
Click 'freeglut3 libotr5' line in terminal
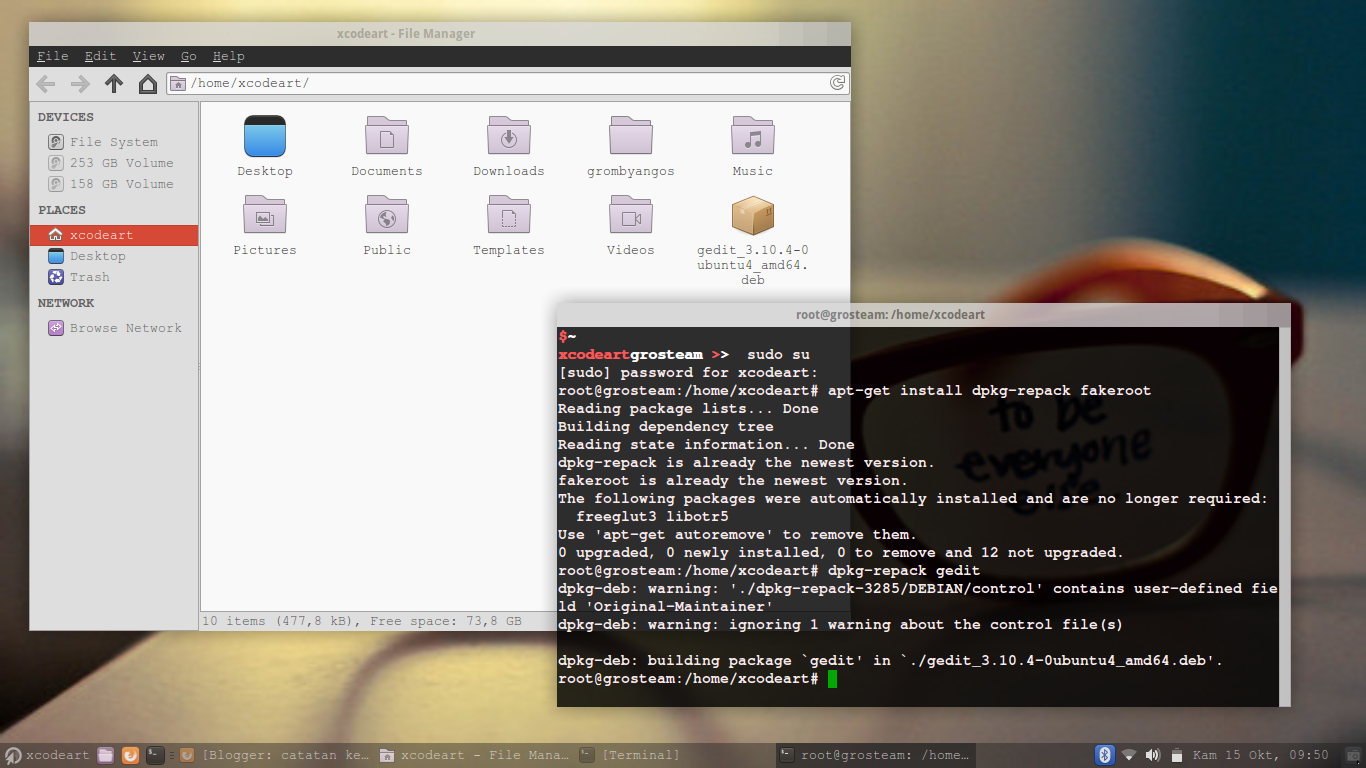click(652, 517)
